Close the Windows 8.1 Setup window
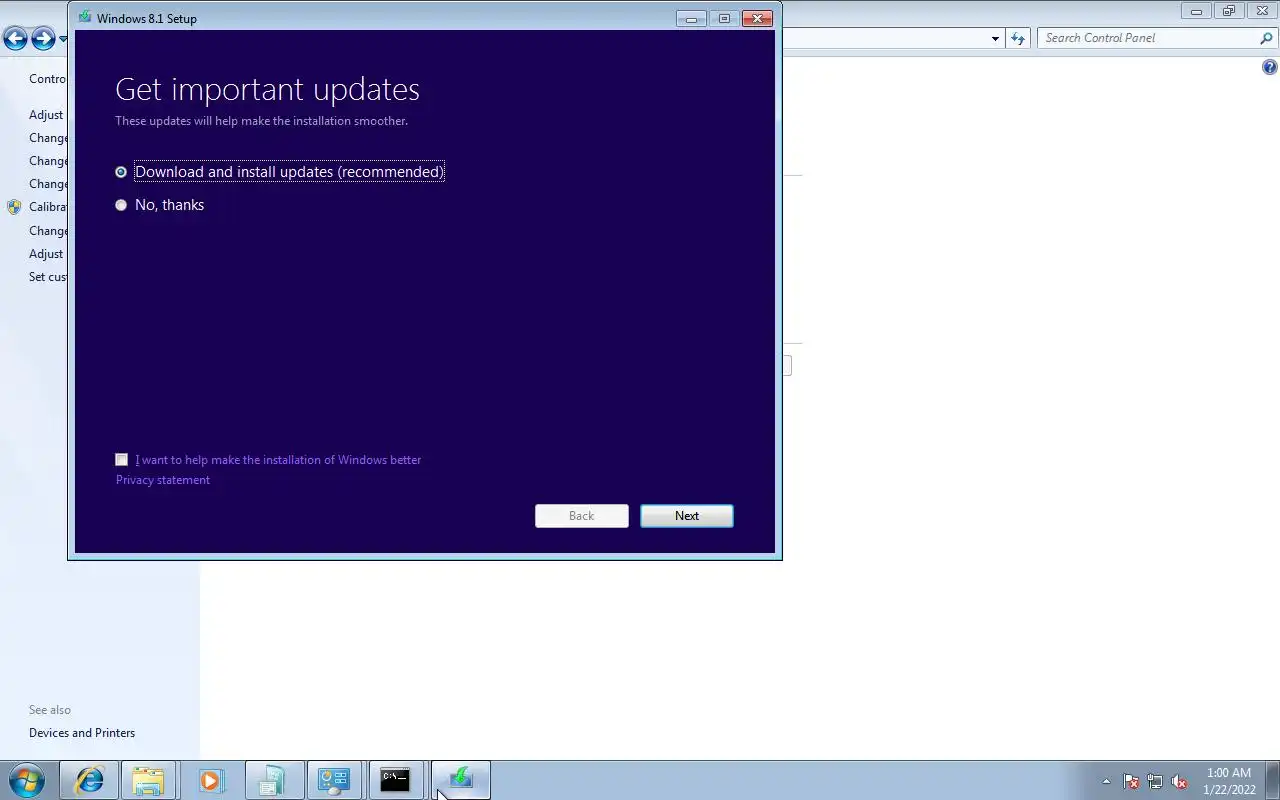 [757, 18]
